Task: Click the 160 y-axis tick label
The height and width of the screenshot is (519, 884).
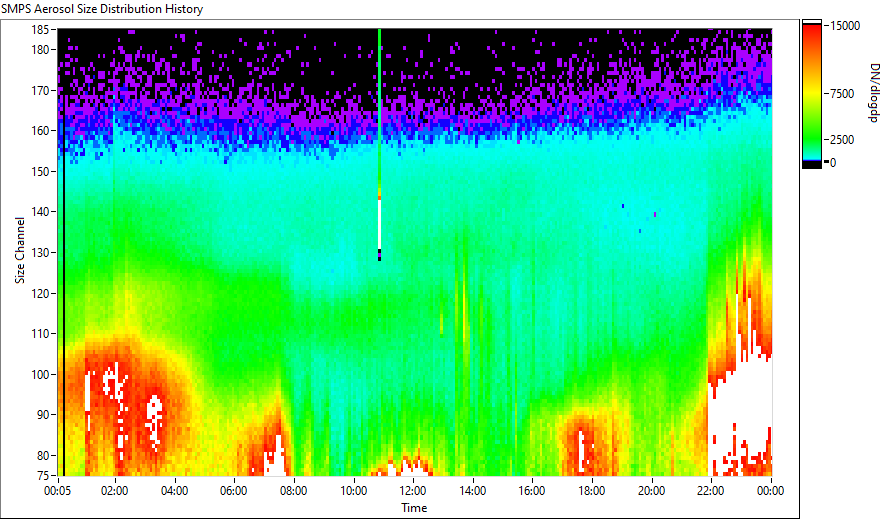Action: pyautogui.click(x=40, y=131)
